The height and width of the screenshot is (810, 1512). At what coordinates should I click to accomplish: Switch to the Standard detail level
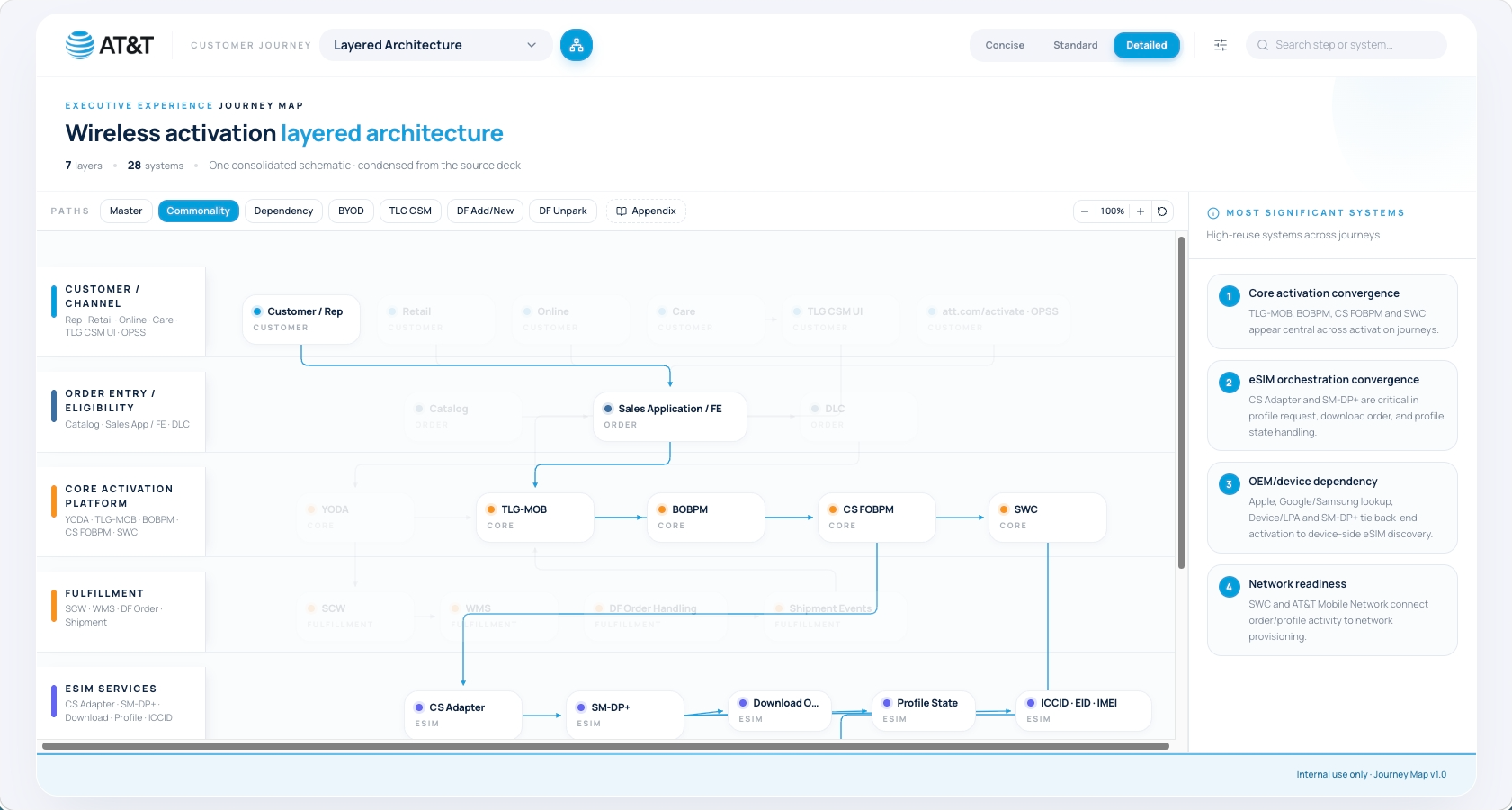(1076, 45)
